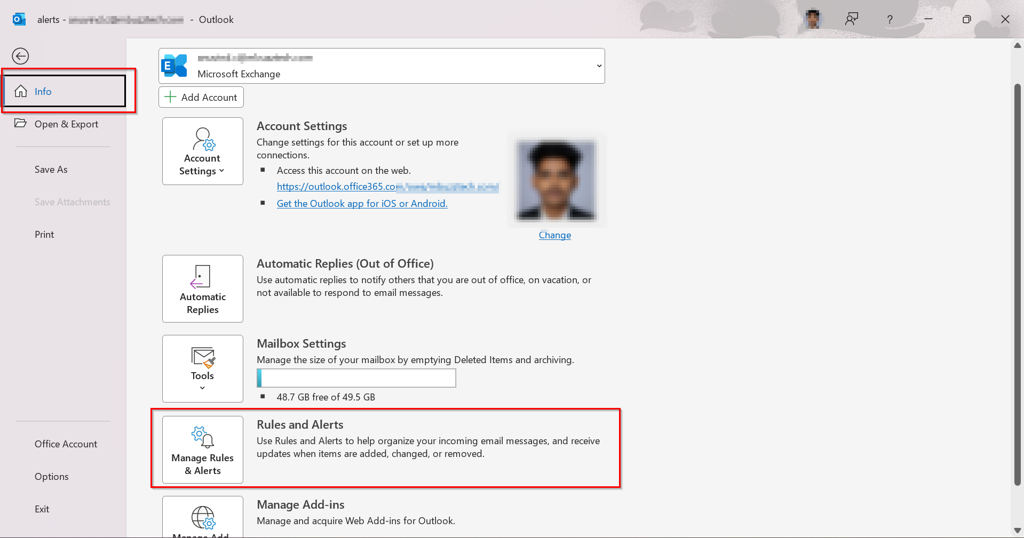Click the feedback person icon in title bar
Image resolution: width=1024 pixels, height=538 pixels.
851,19
